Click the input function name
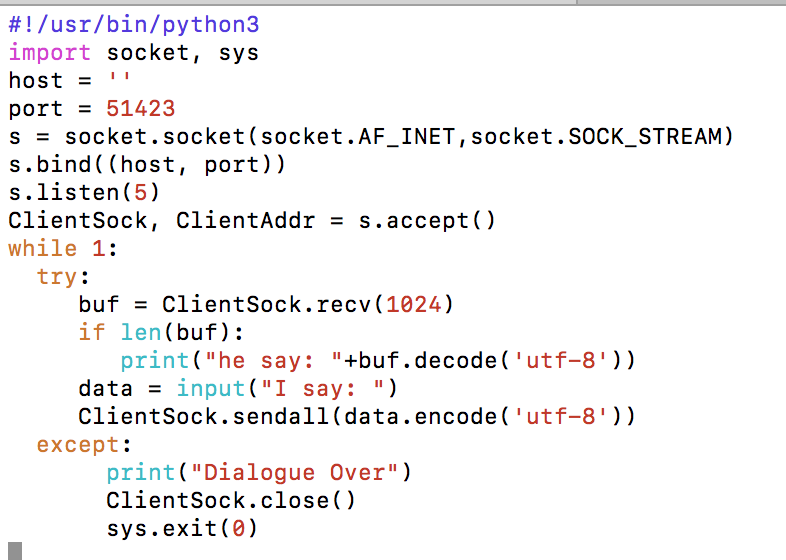 click(x=210, y=389)
